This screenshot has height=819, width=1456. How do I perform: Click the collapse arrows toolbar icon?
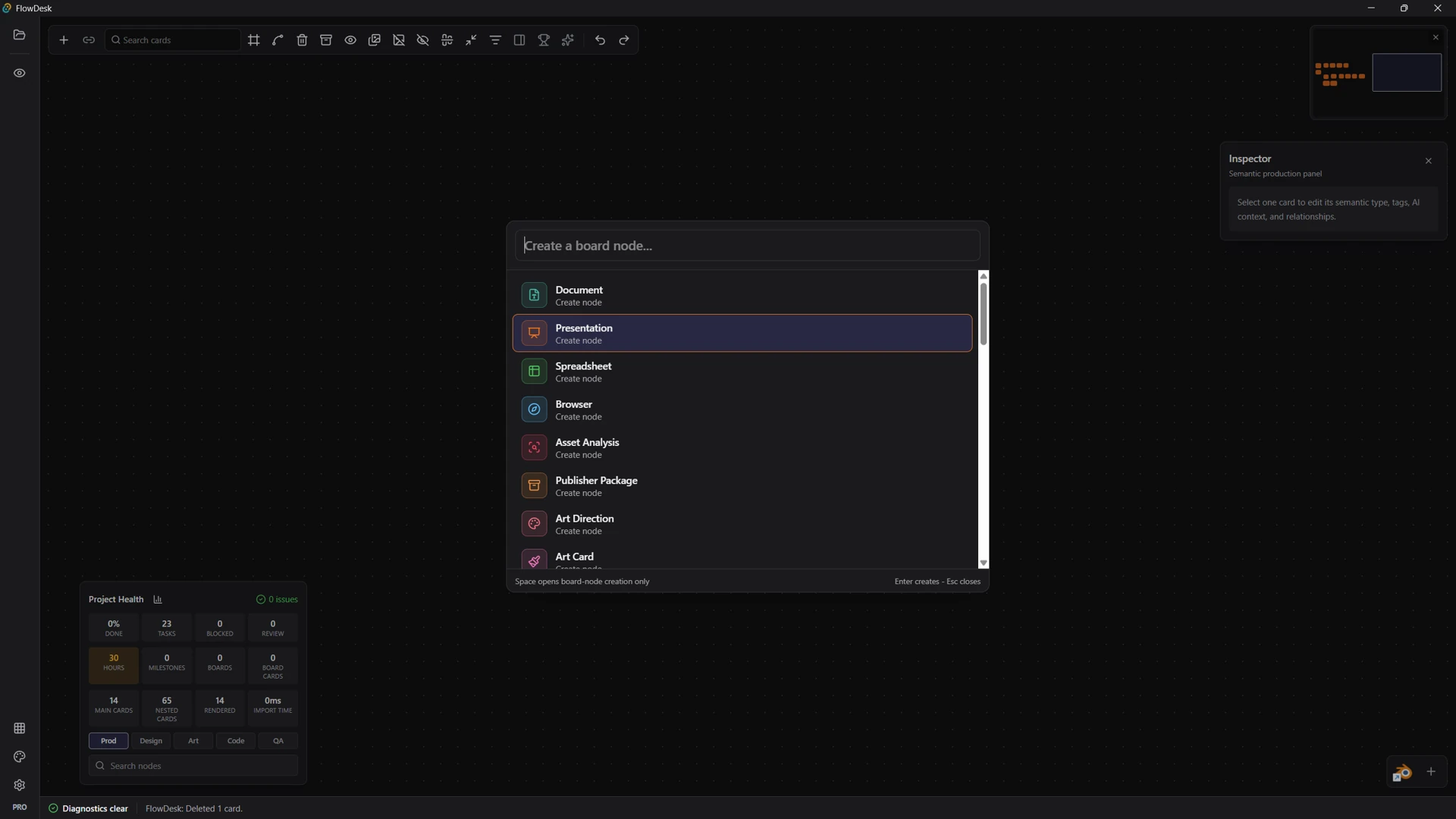[x=472, y=40]
